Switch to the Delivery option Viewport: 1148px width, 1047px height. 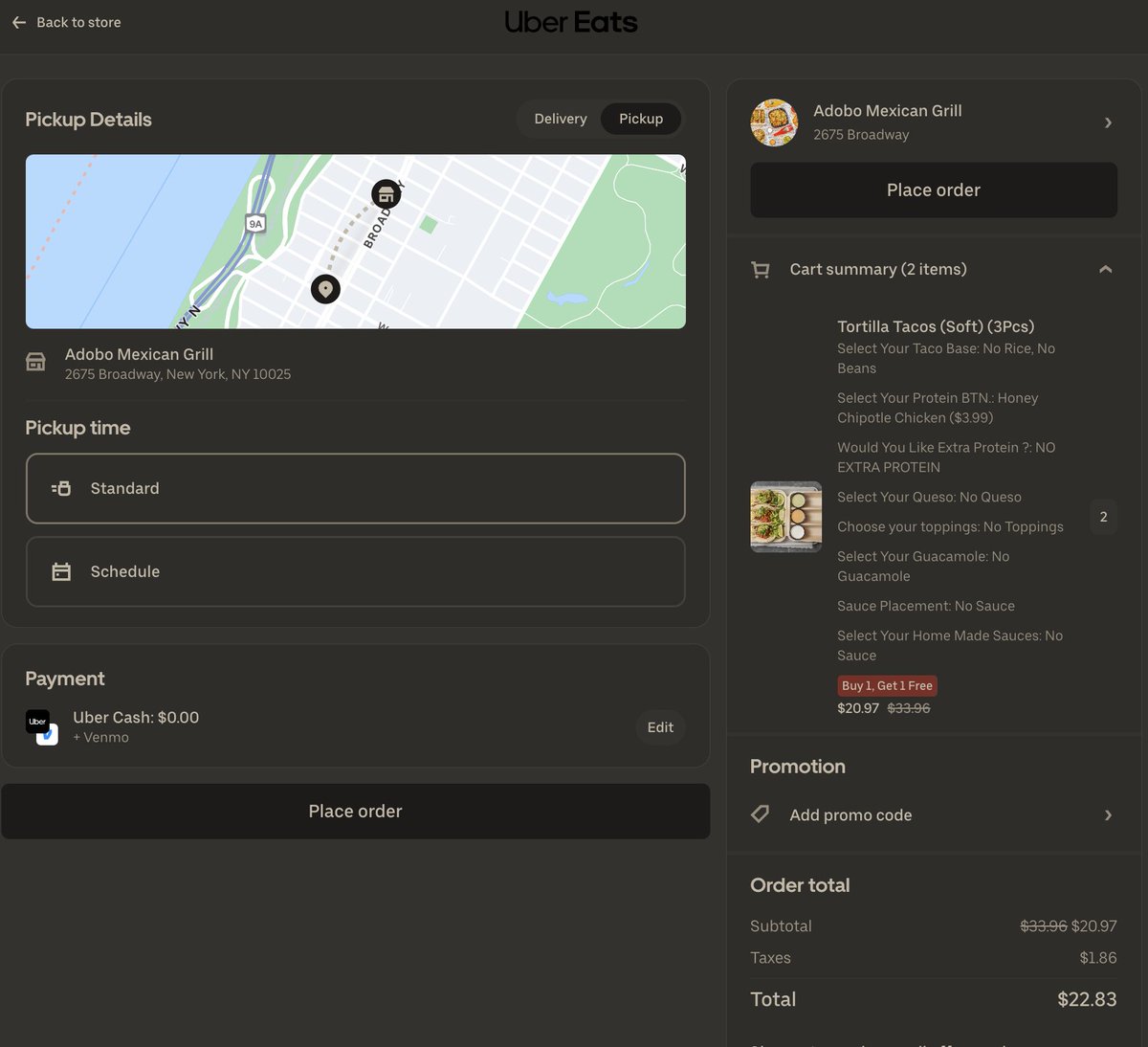point(561,119)
